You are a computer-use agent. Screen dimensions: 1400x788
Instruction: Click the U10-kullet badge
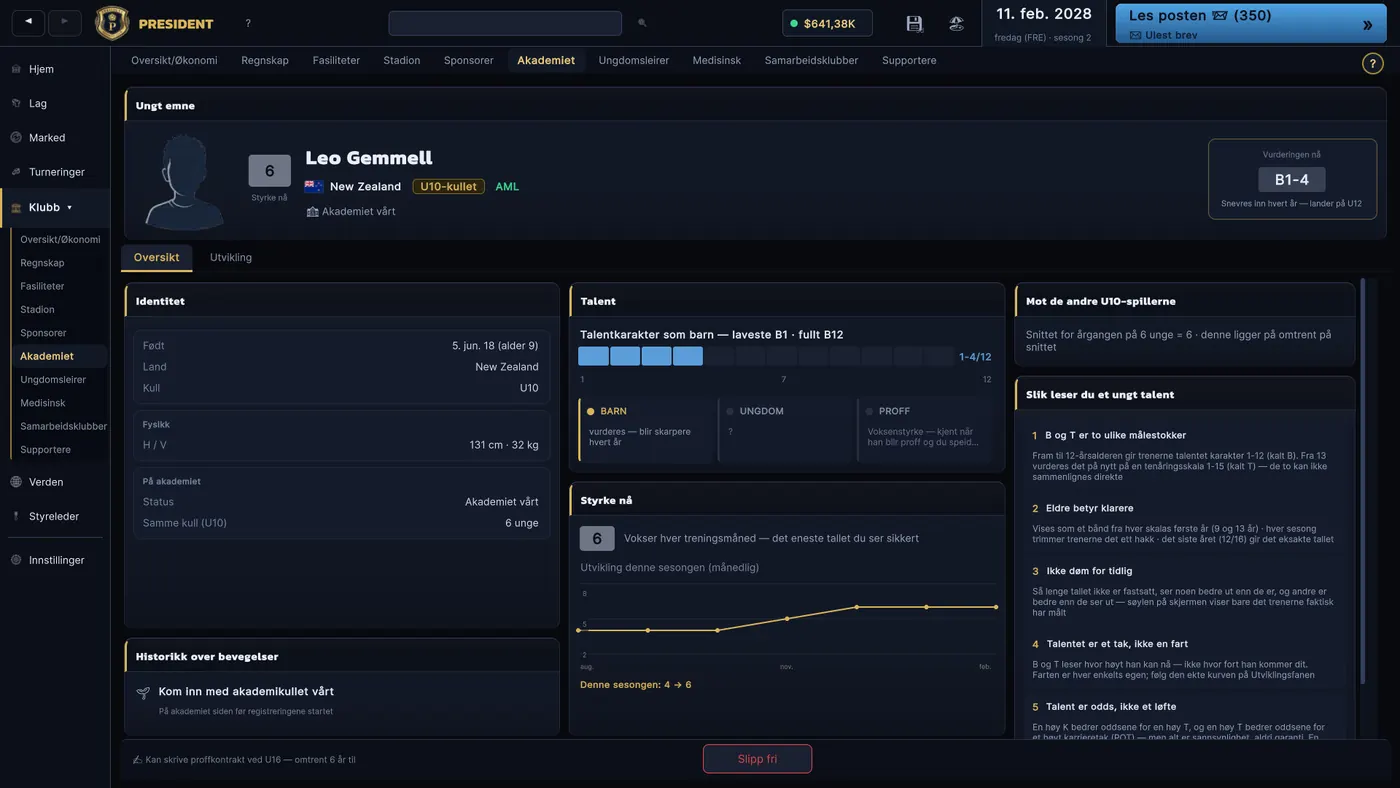[x=448, y=186]
